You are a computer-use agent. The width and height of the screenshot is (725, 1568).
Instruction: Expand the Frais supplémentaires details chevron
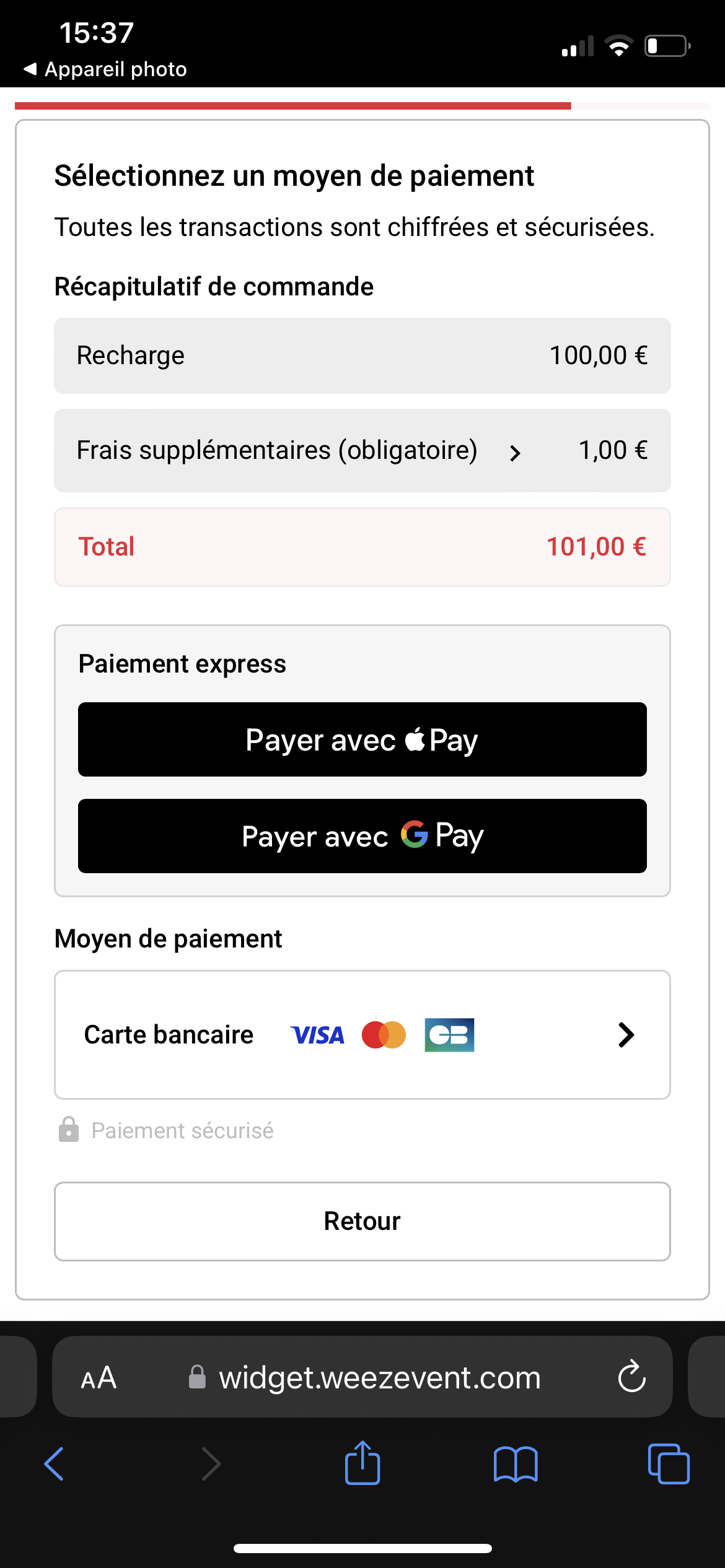tap(515, 453)
